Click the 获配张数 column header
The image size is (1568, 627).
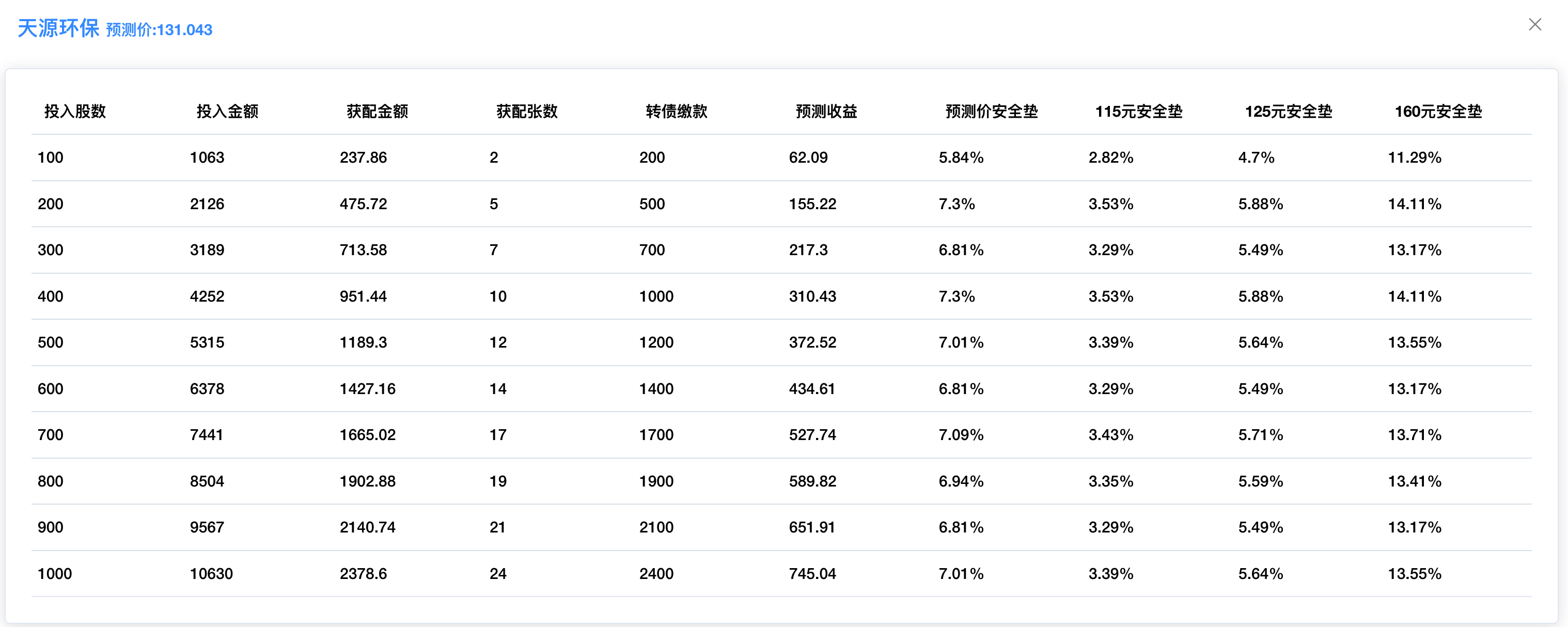[526, 112]
